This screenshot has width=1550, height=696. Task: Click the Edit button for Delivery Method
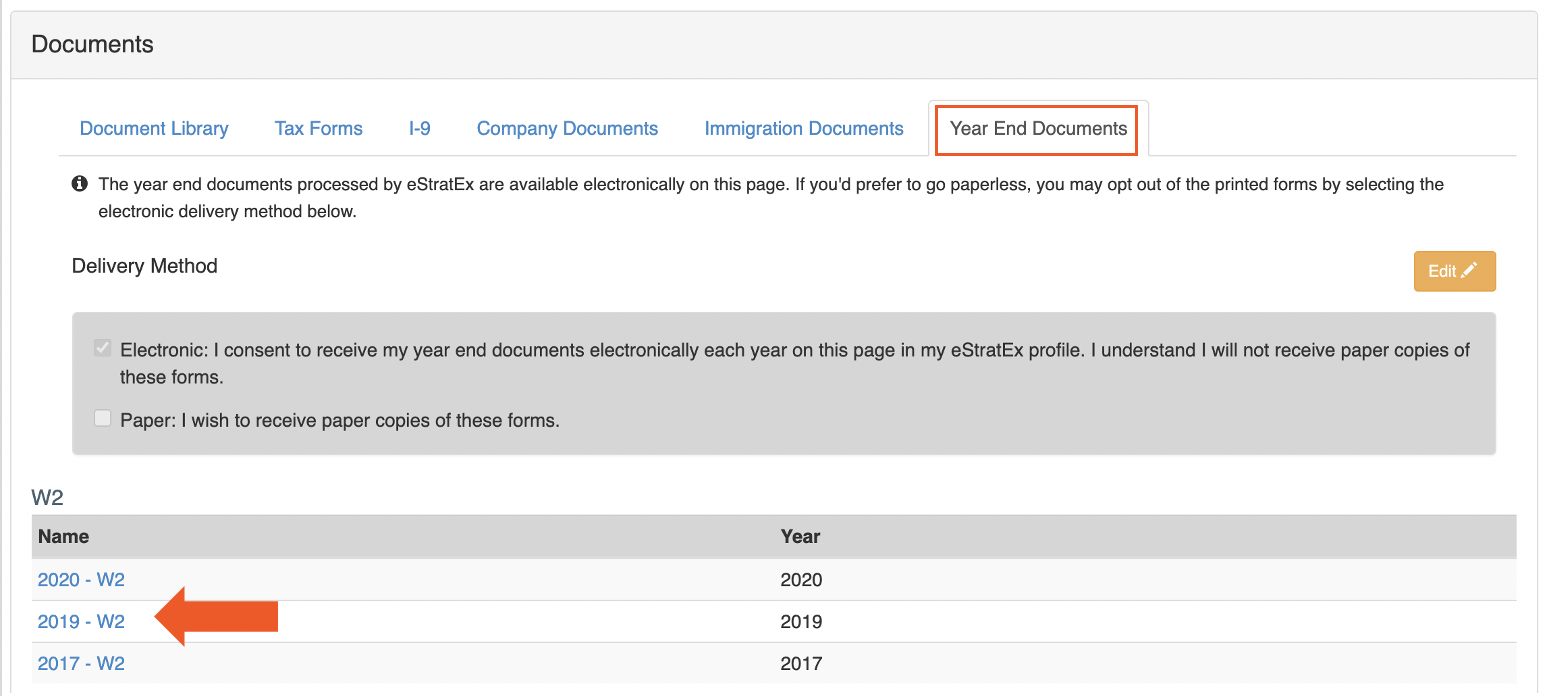click(x=1454, y=270)
